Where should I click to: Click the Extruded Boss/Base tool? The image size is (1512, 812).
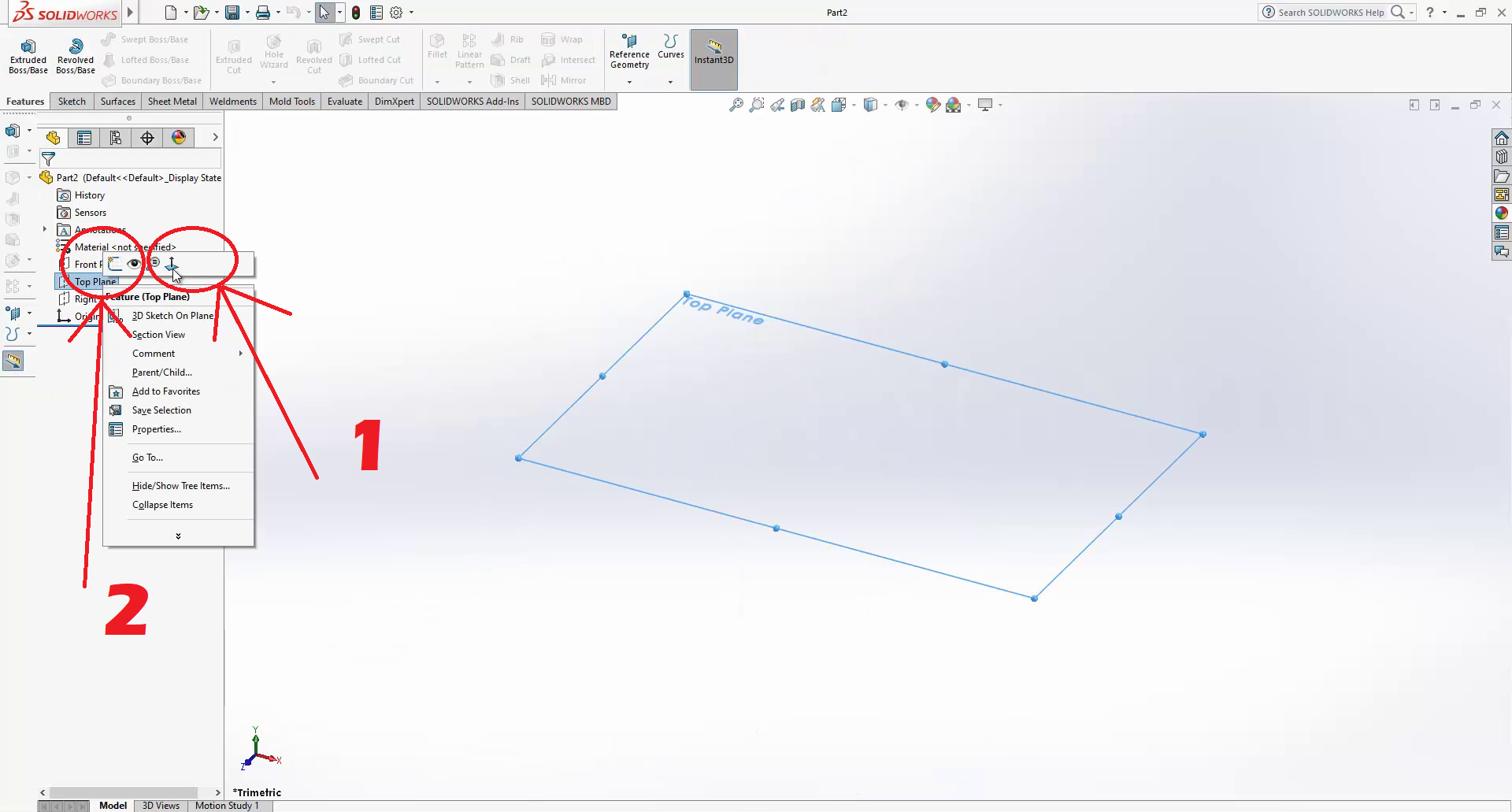point(28,56)
